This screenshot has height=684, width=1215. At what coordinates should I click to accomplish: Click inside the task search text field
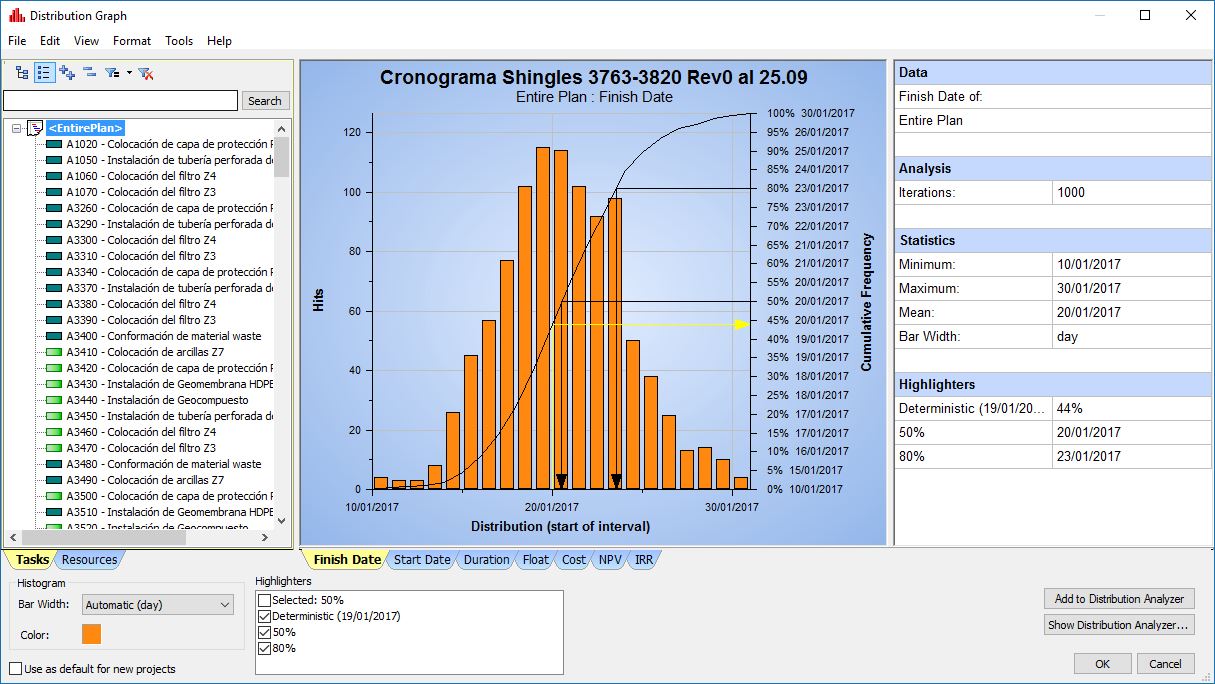(x=120, y=101)
